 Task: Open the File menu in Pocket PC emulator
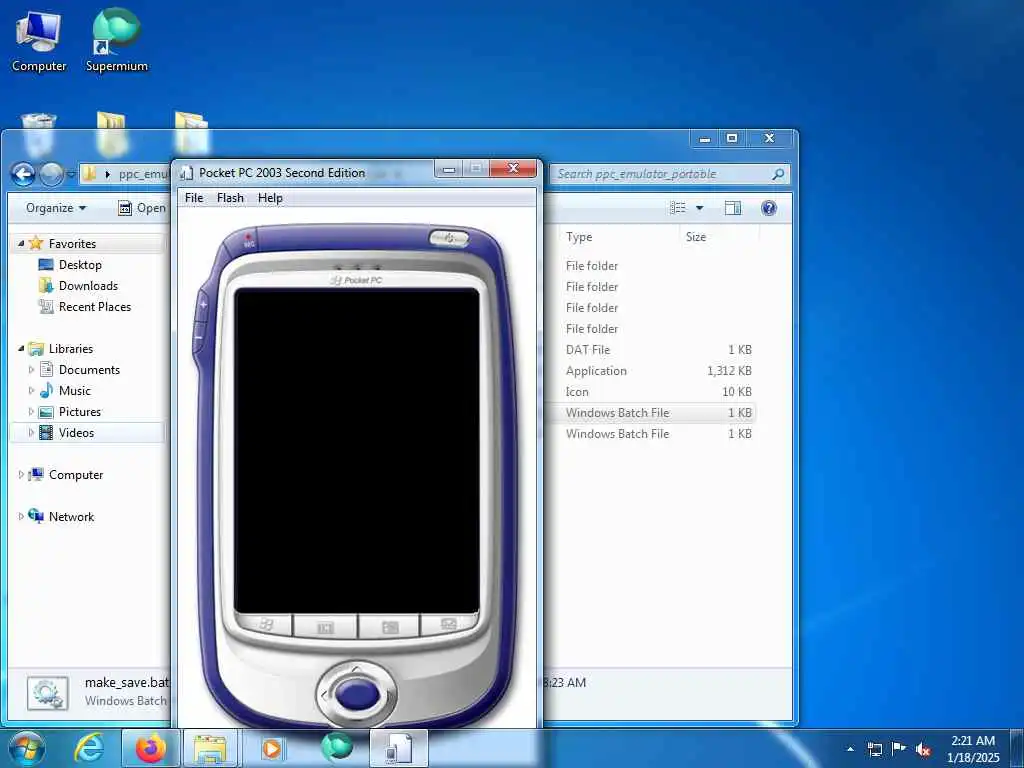[194, 198]
